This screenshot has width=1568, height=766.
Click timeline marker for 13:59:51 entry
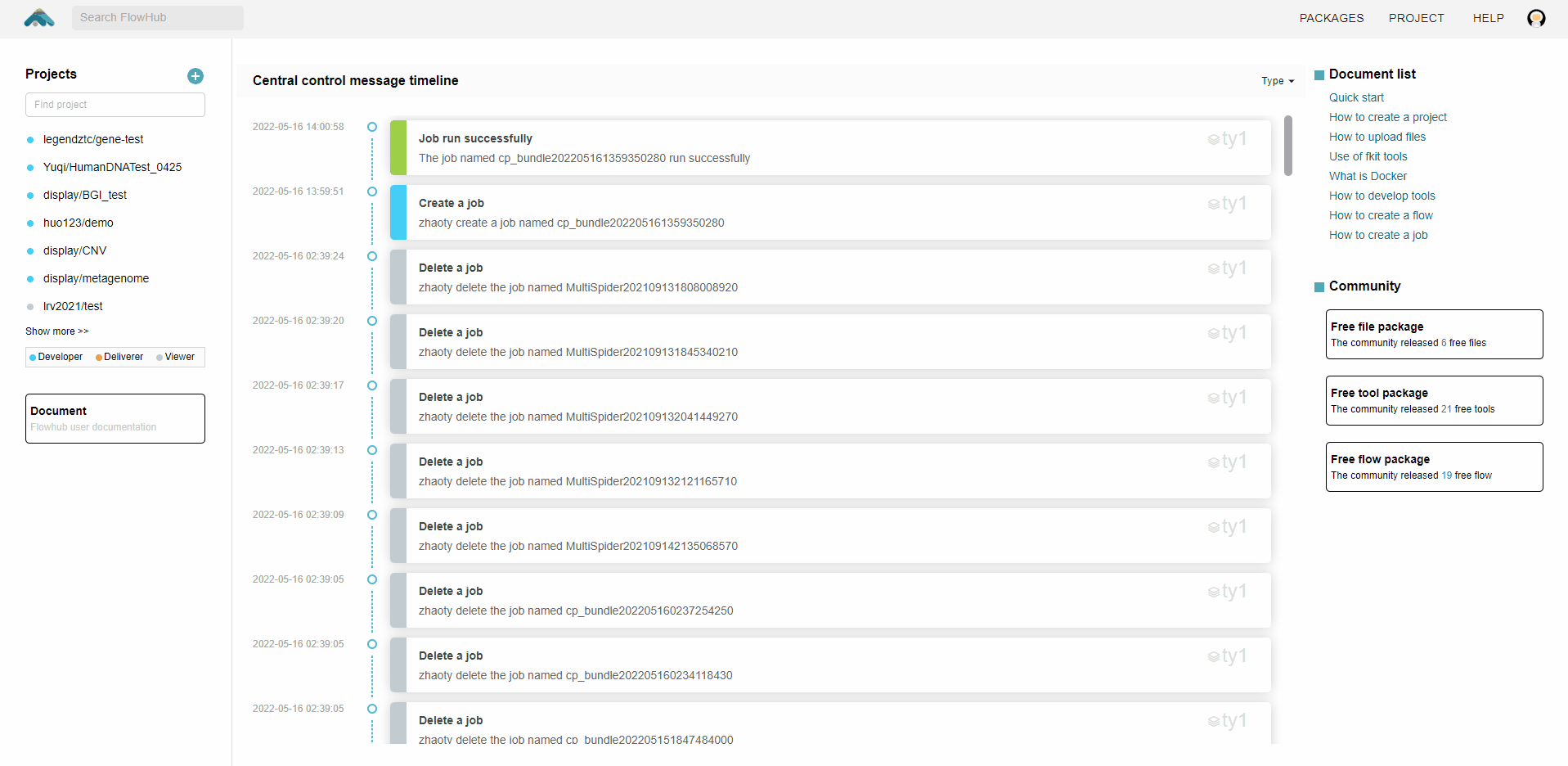372,191
